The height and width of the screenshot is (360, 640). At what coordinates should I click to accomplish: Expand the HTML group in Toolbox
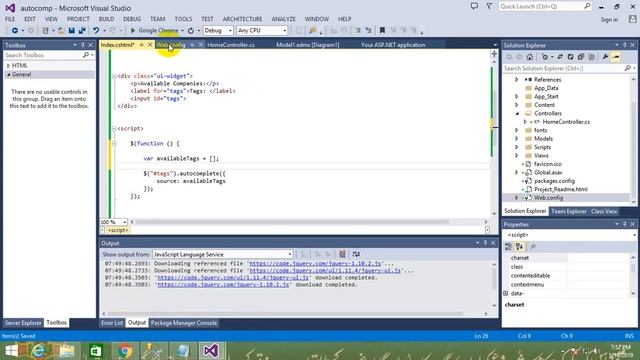(8, 66)
